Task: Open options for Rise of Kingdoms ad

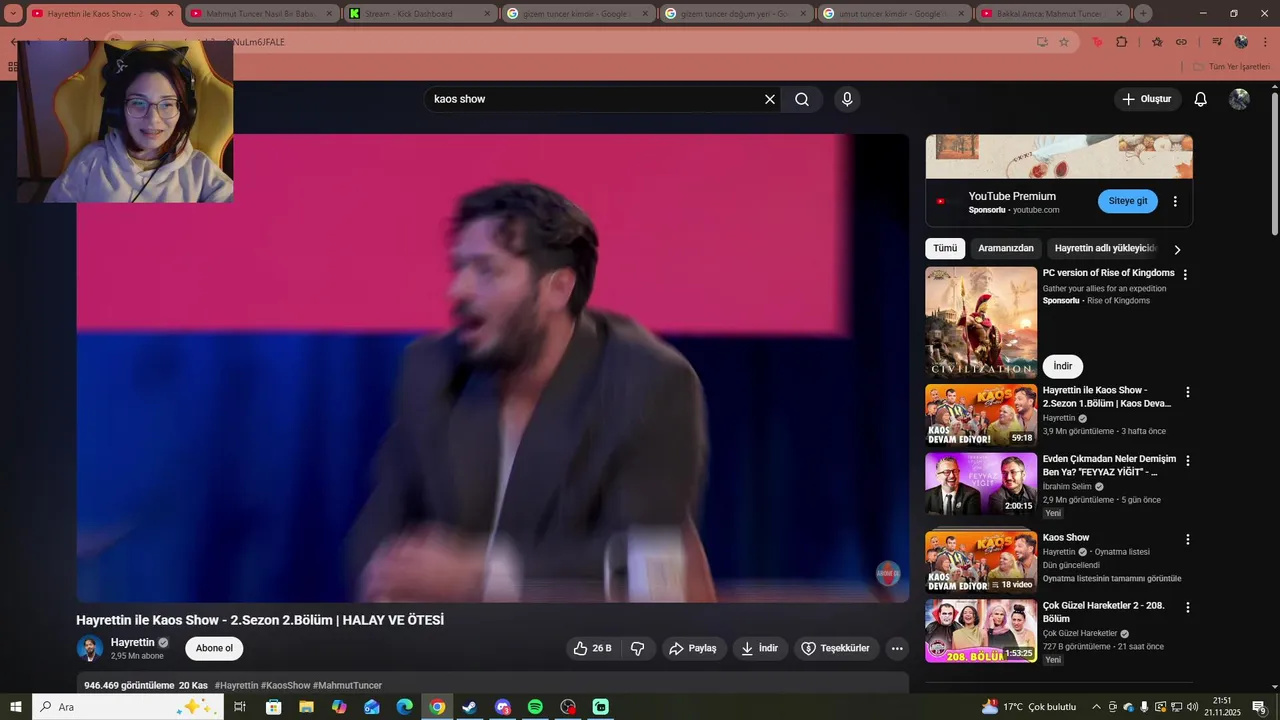Action: [1185, 274]
